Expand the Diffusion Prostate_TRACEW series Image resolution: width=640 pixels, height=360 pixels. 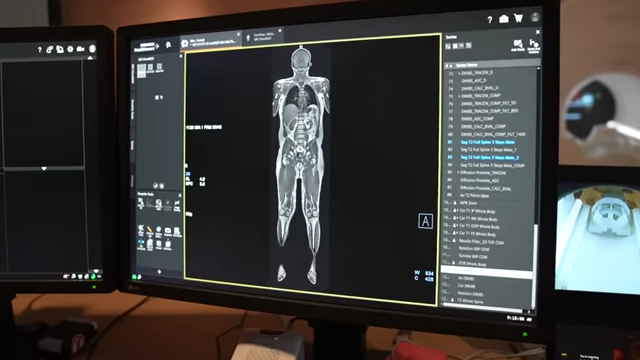pos(458,173)
